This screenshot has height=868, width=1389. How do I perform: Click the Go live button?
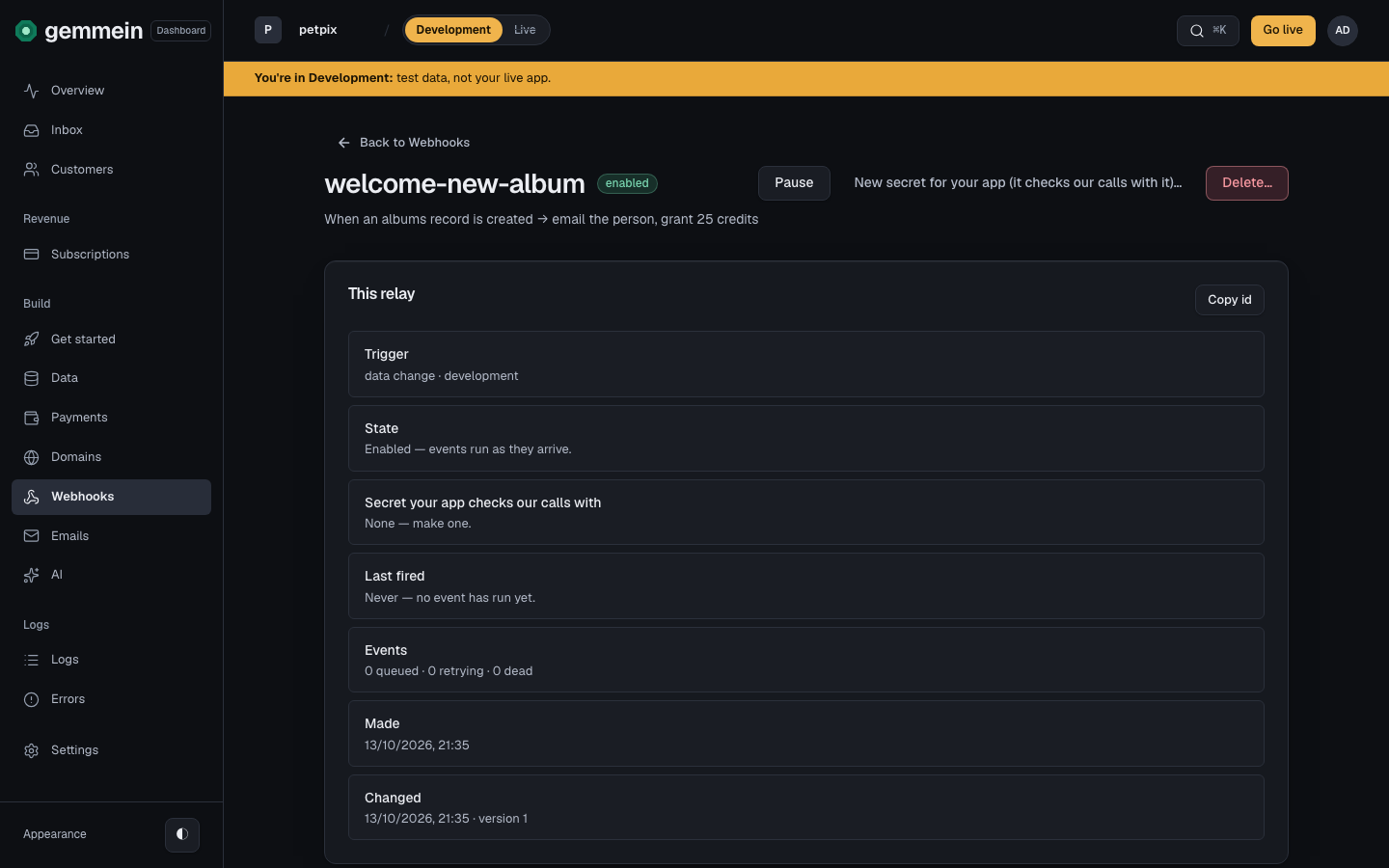coord(1283,30)
